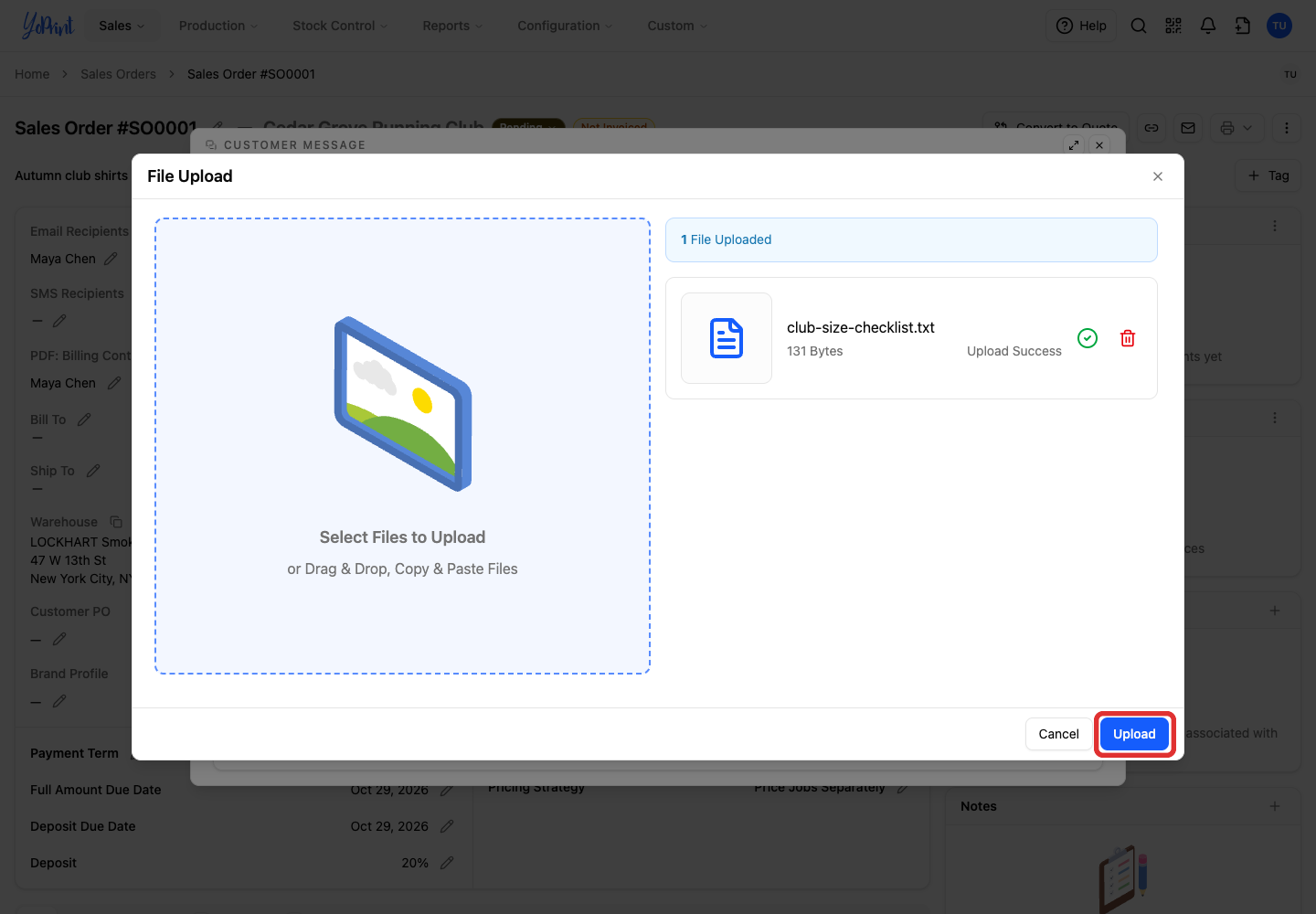The image size is (1316, 914).
Task: Click the 1 File Uploaded status banner
Action: click(911, 239)
